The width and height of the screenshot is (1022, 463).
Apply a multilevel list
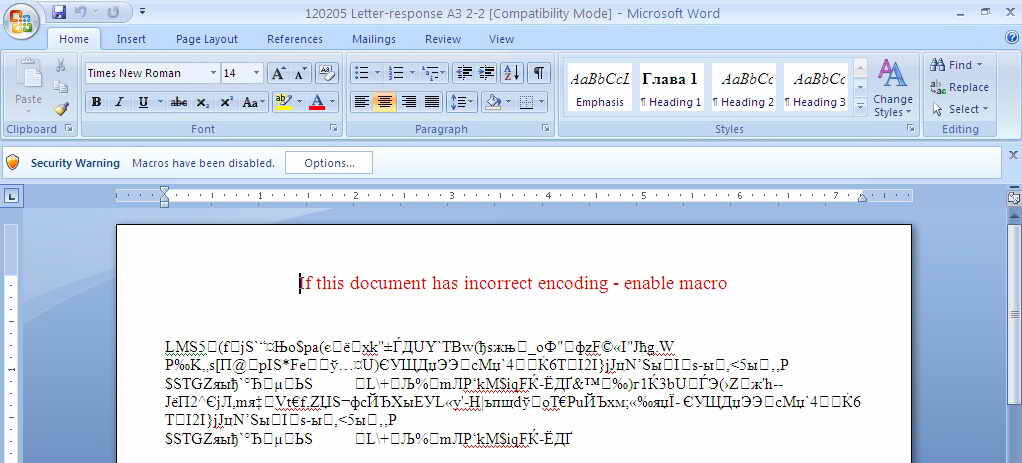430,73
